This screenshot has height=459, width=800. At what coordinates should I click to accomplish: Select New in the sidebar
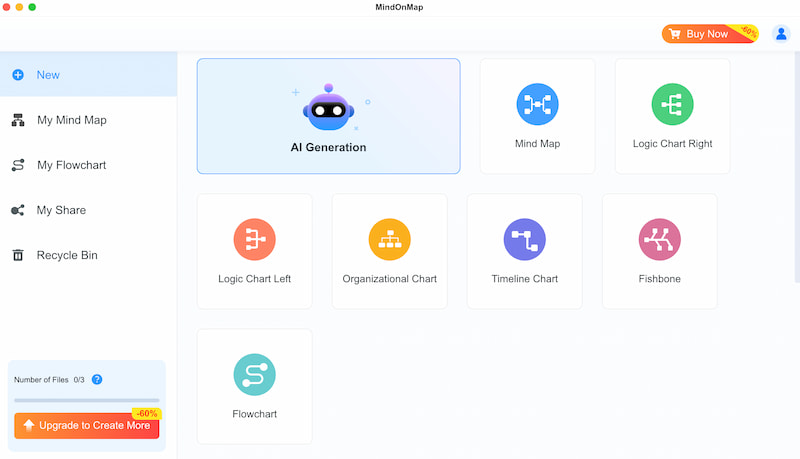click(48, 75)
